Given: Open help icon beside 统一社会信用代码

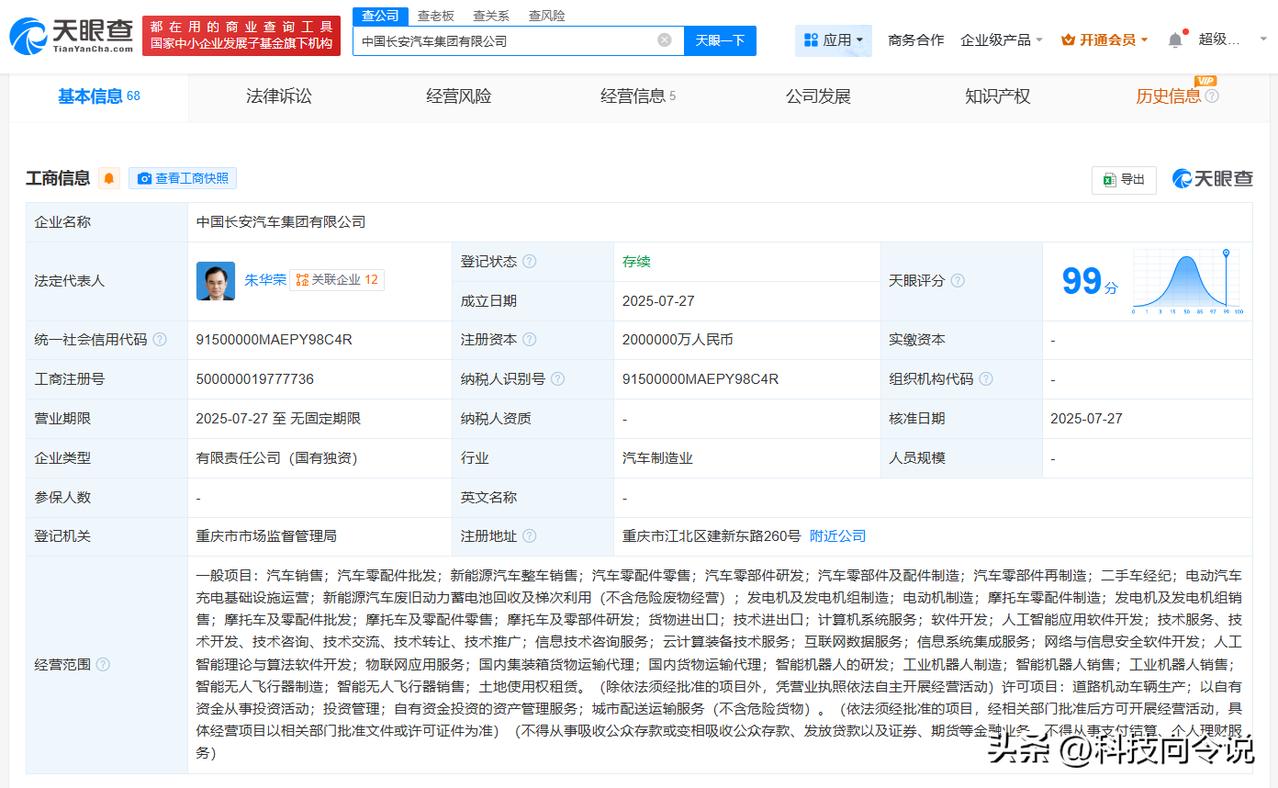Looking at the screenshot, I should pos(159,340).
